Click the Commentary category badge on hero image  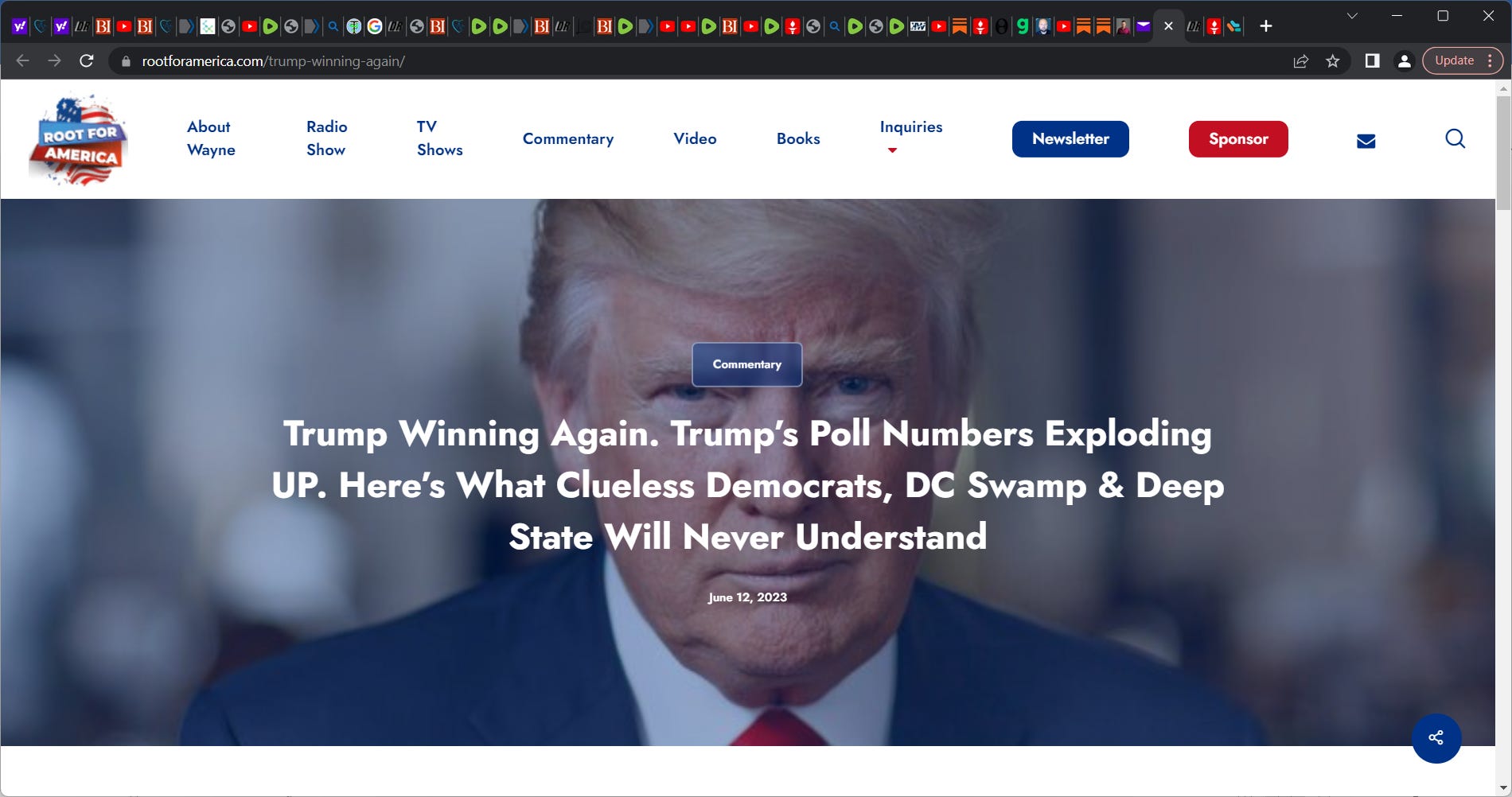pos(746,364)
